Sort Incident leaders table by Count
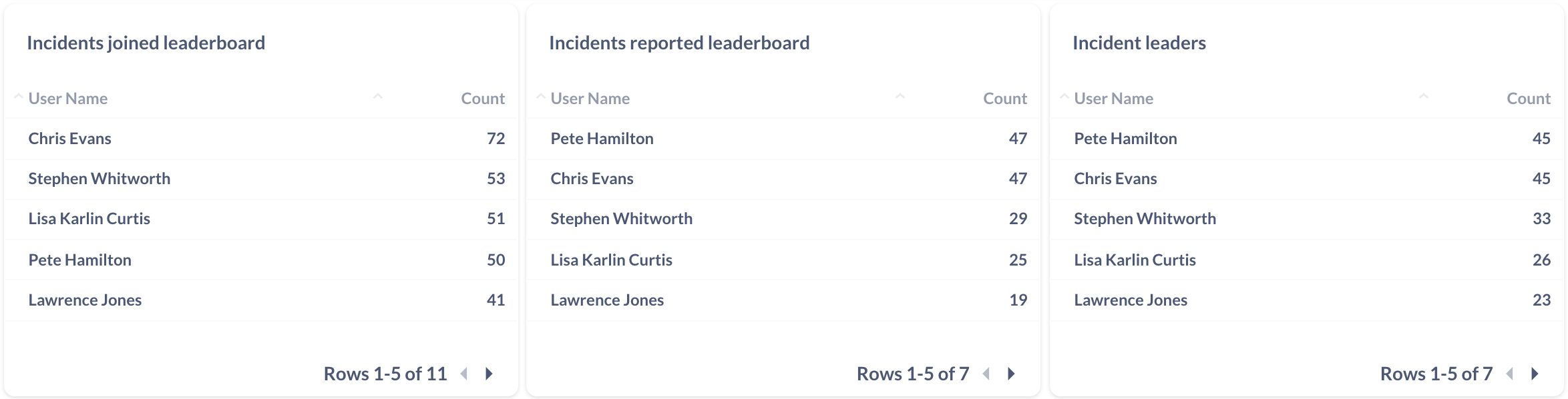The height and width of the screenshot is (399, 1568). [x=1529, y=99]
